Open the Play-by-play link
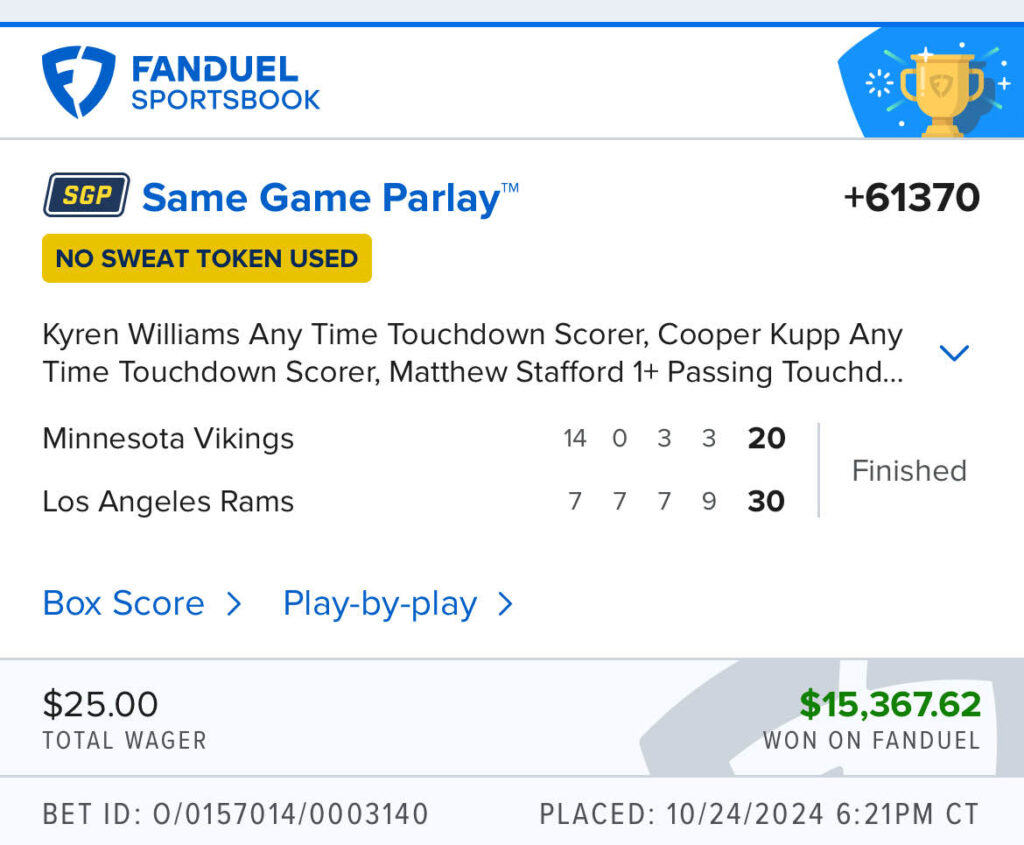1024x845 pixels. tap(380, 603)
